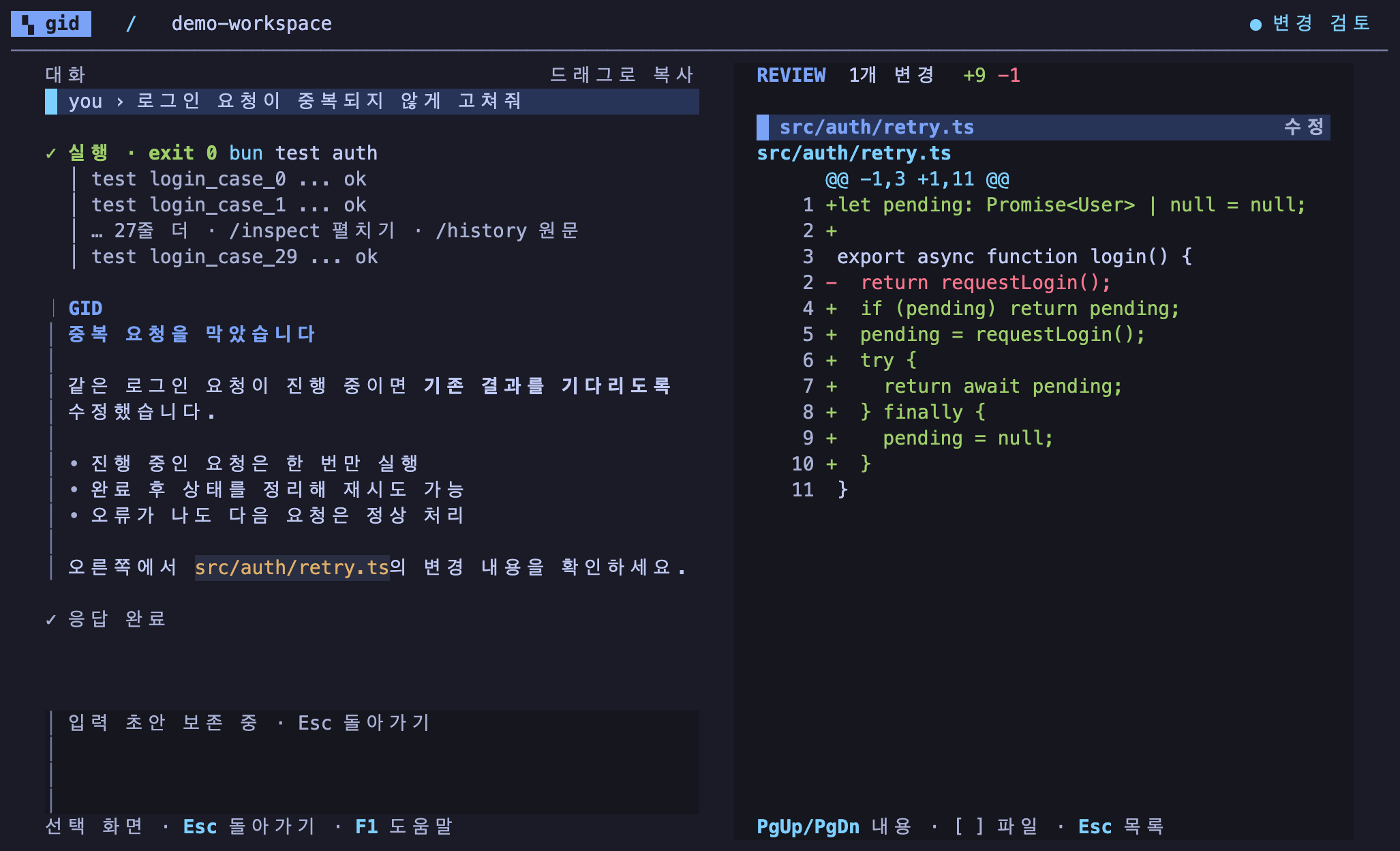Click the REVIEW panel title

[791, 75]
